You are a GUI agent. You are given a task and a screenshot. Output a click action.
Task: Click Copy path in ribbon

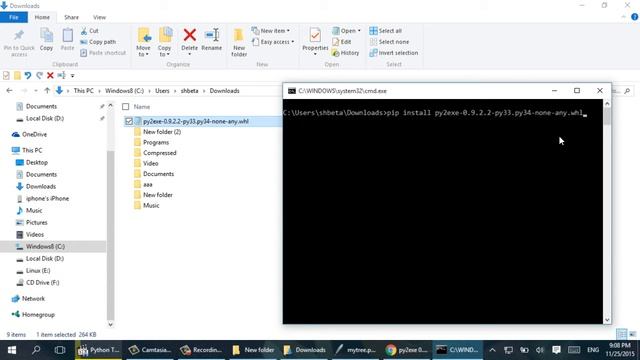pyautogui.click(x=98, y=42)
